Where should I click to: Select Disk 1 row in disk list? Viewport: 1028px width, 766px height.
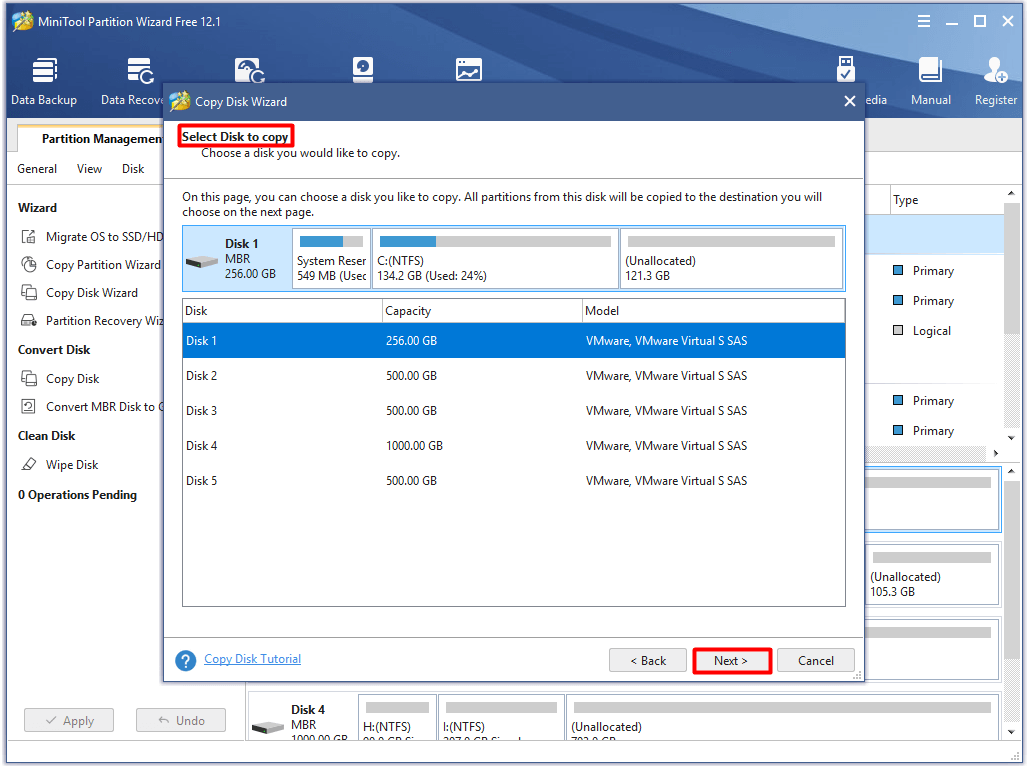point(514,340)
